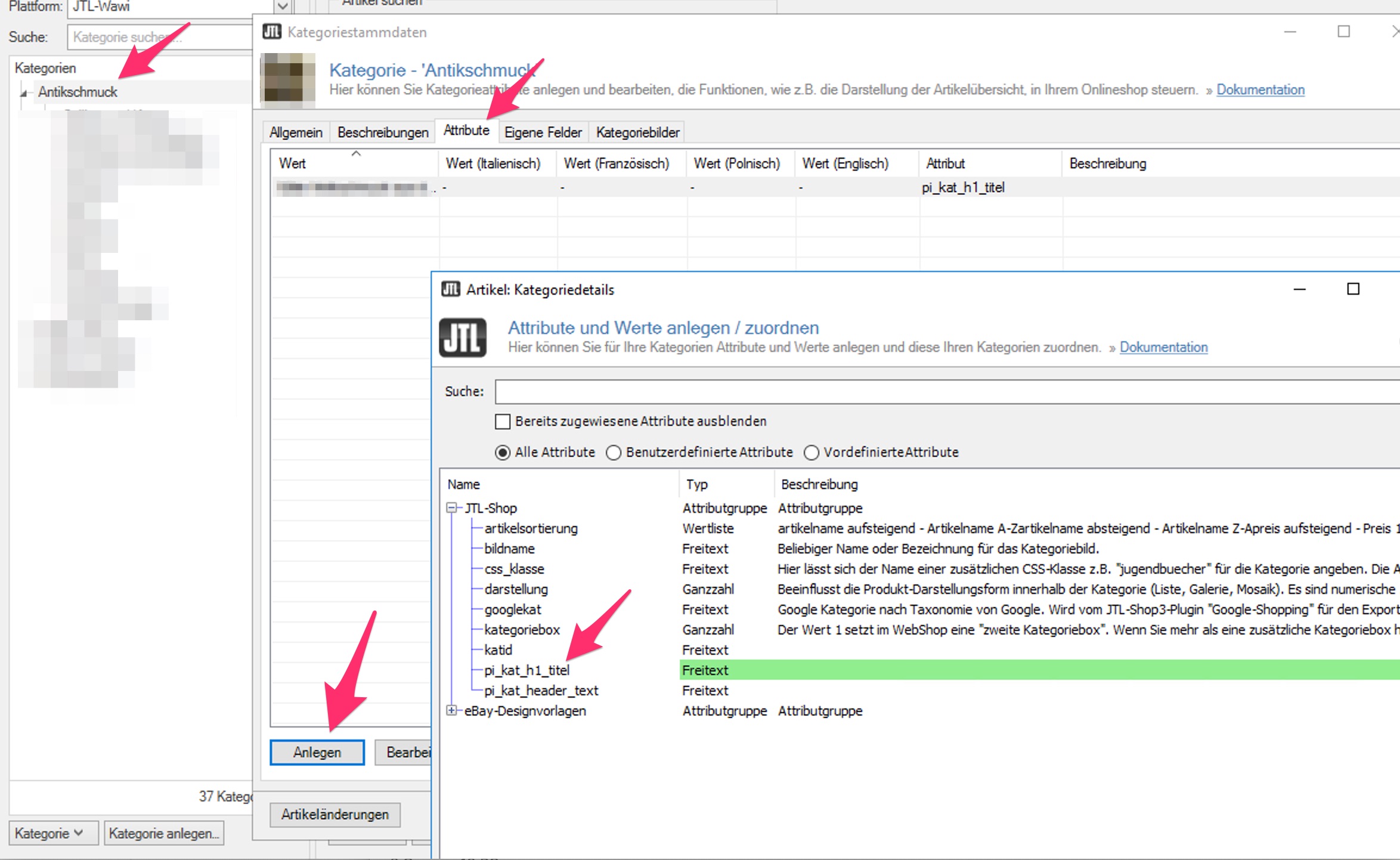Enable Bereits zugewiesene Attribute ausblenden checkbox
Screen dimensions: 1400x860
click(x=503, y=422)
